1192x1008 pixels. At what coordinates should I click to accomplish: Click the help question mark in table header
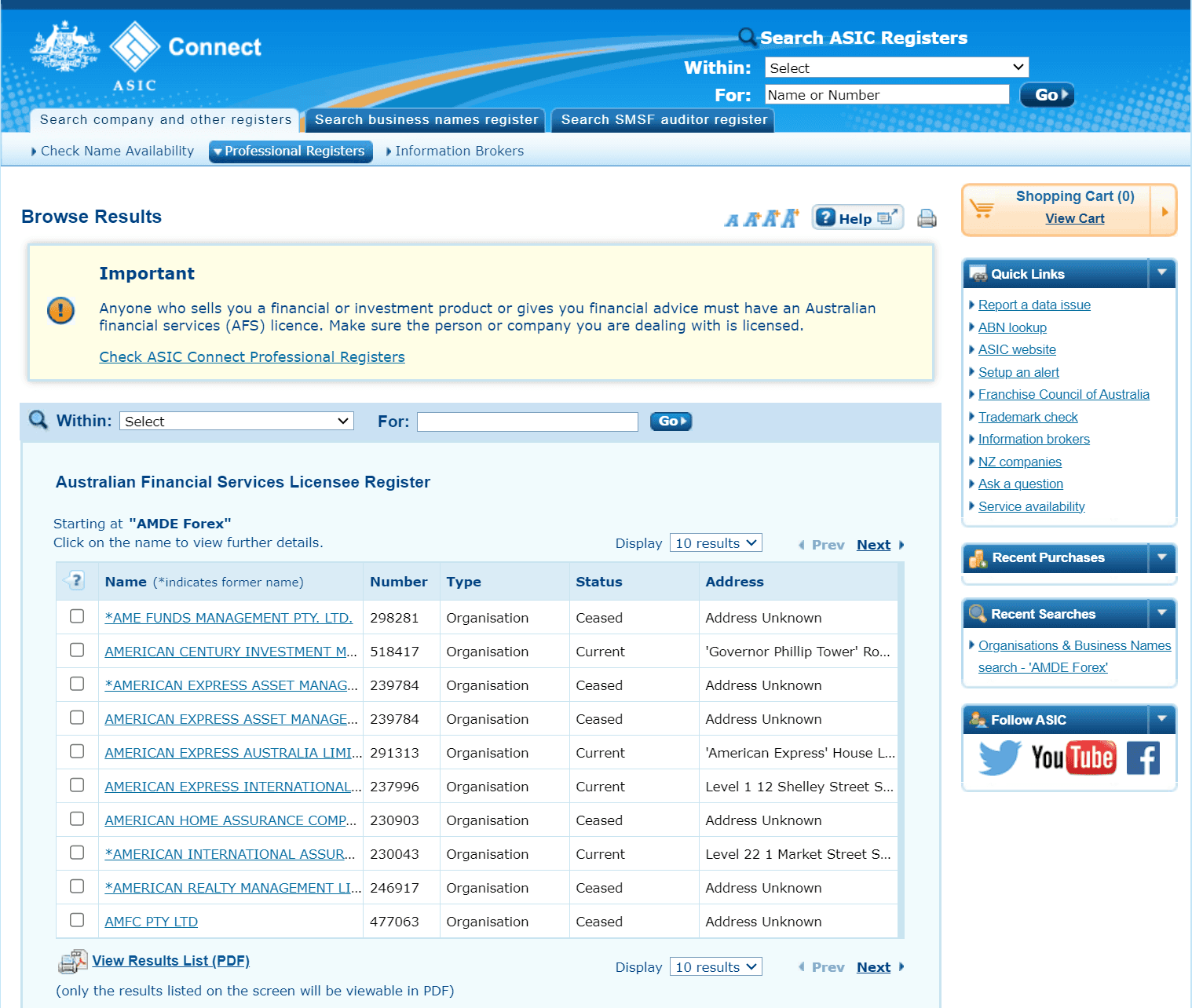click(75, 581)
